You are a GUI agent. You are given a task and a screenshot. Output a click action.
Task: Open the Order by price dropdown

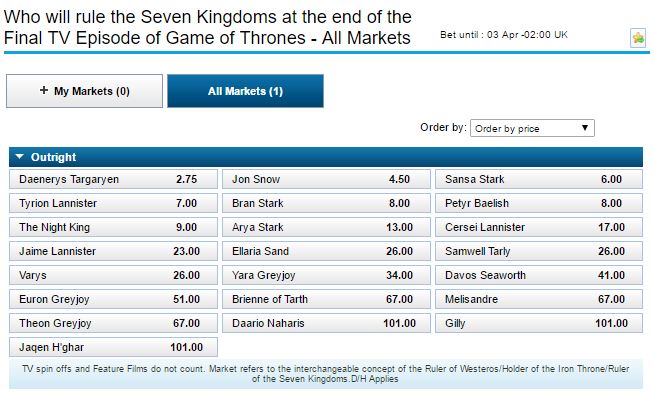[x=532, y=128]
